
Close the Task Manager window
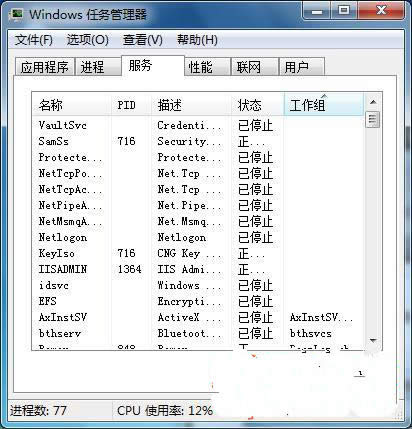point(381,11)
